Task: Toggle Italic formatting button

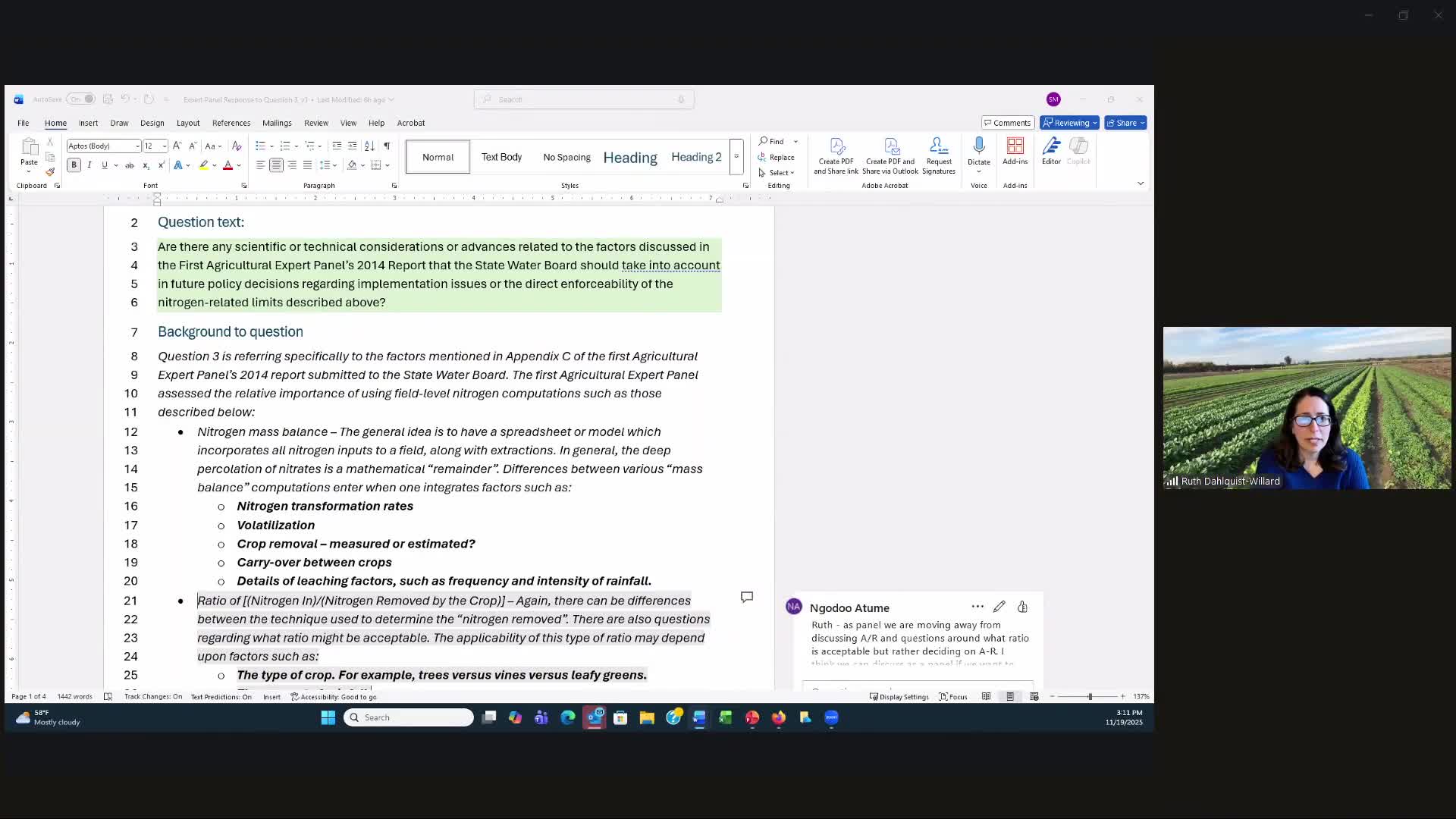Action: 89,165
